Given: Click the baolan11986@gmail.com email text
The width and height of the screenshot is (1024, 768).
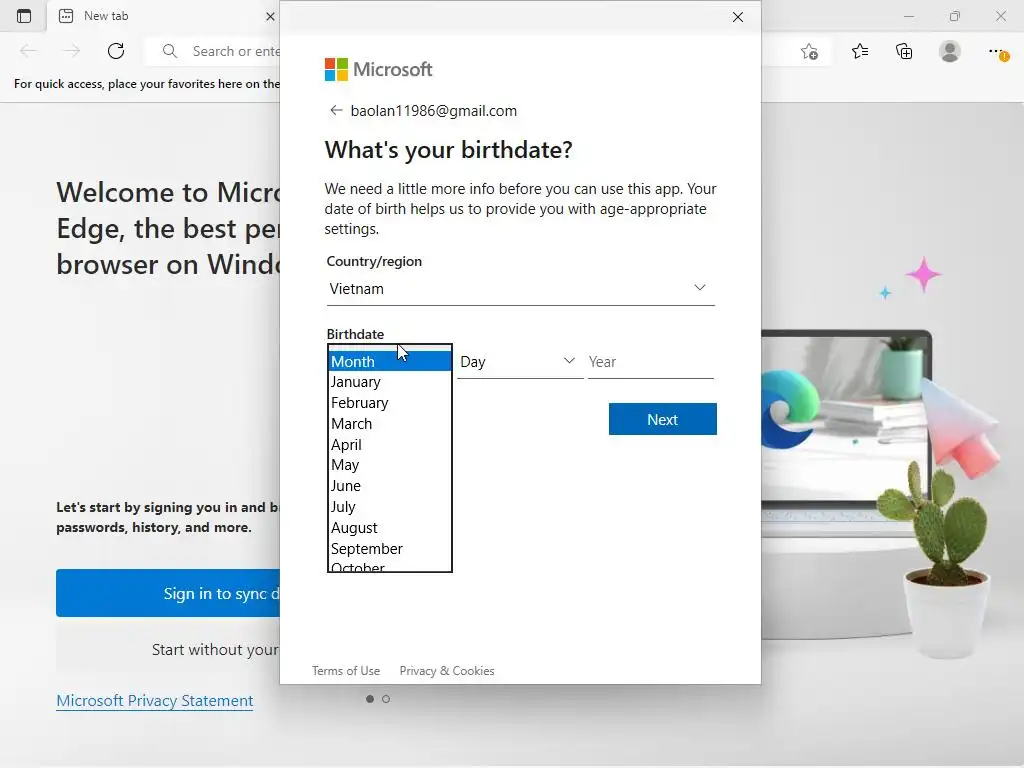Looking at the screenshot, I should point(434,111).
